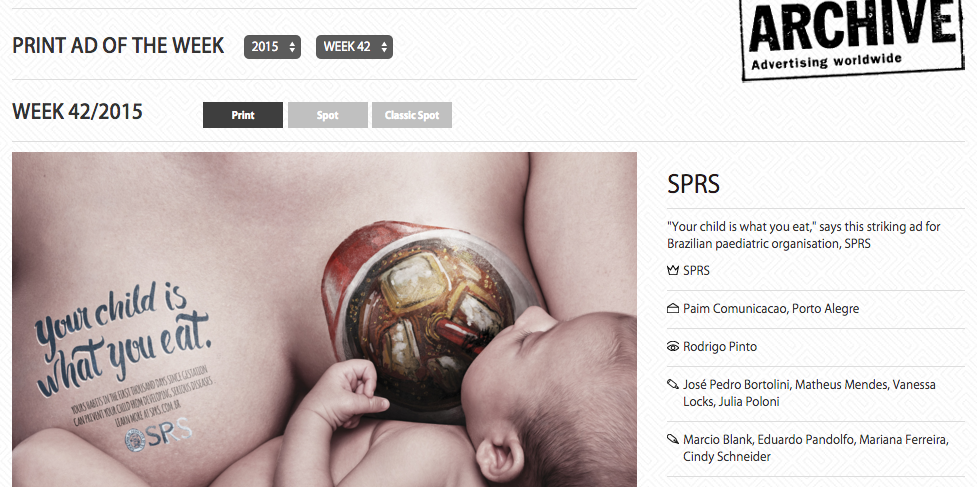This screenshot has height=487, width=977.
Task: Click the week selector stepper arrows
Action: pyautogui.click(x=384, y=47)
